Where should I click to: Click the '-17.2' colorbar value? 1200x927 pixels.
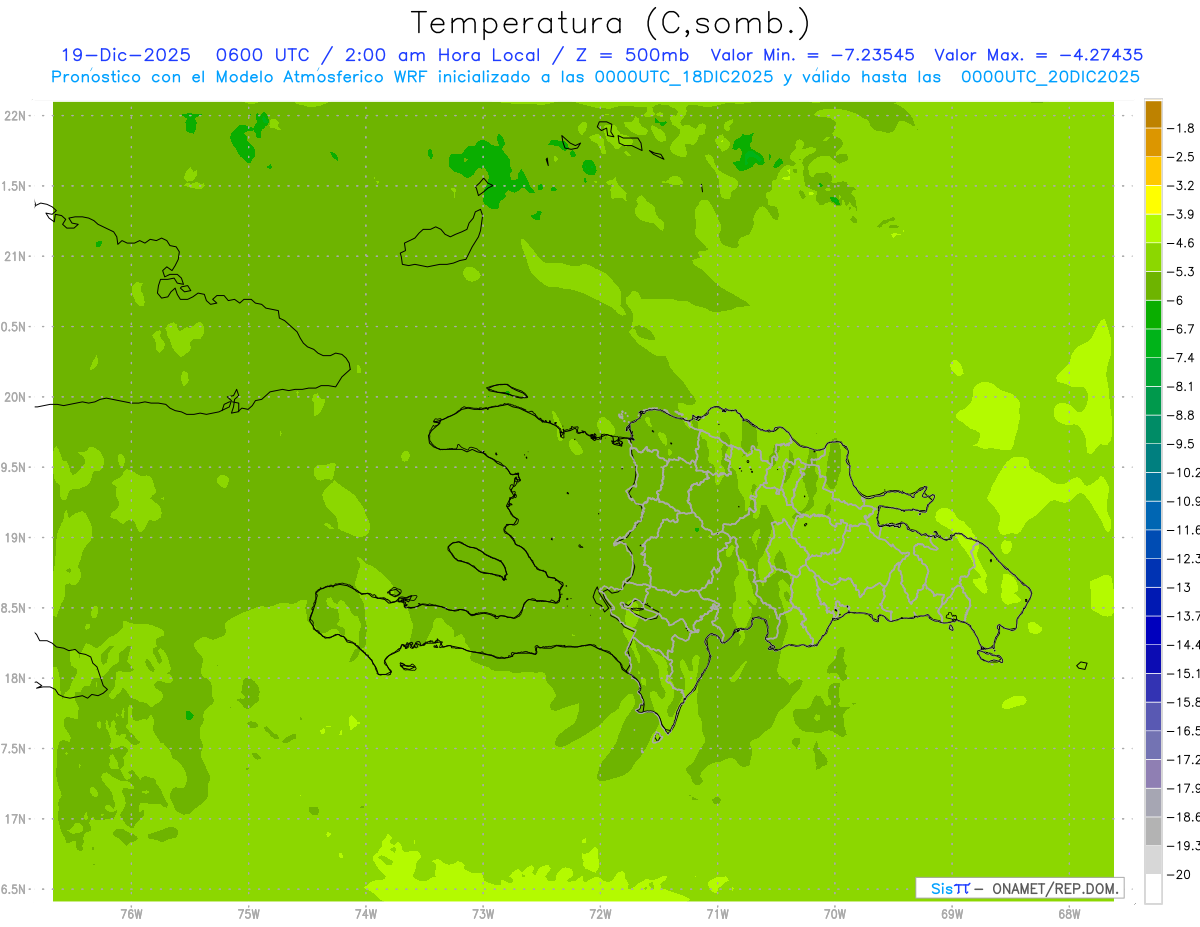coord(1184,760)
